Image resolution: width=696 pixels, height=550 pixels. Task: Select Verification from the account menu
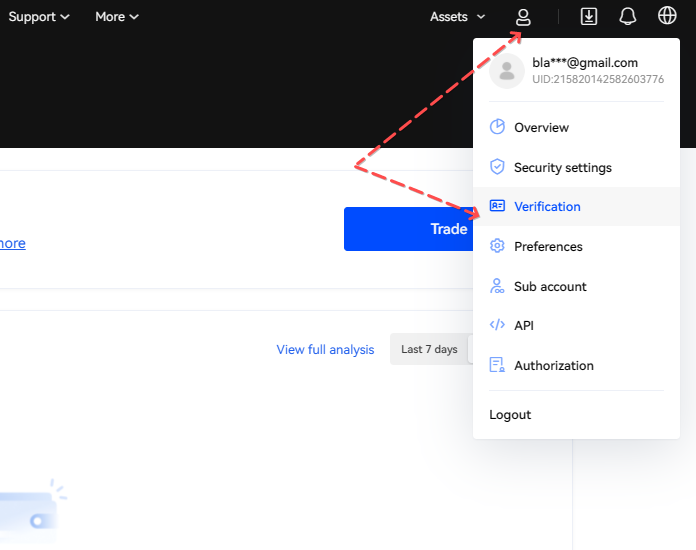point(547,206)
